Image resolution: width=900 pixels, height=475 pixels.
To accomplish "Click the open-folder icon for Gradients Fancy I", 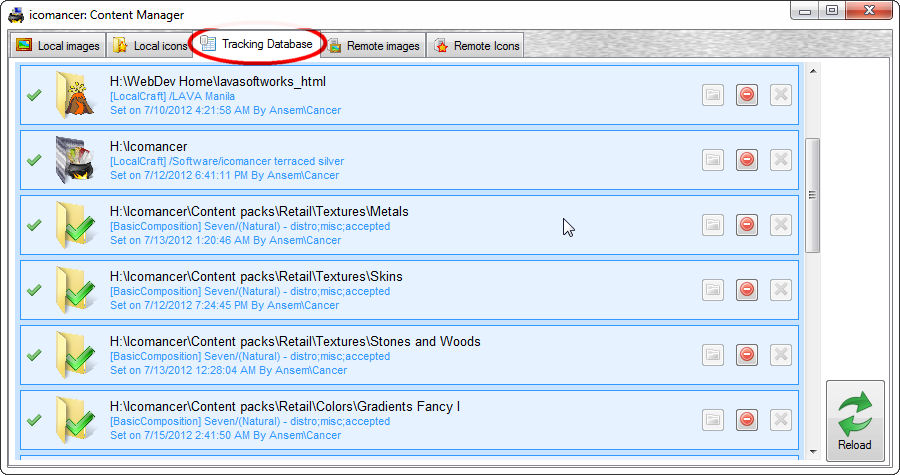I will pyautogui.click(x=713, y=419).
